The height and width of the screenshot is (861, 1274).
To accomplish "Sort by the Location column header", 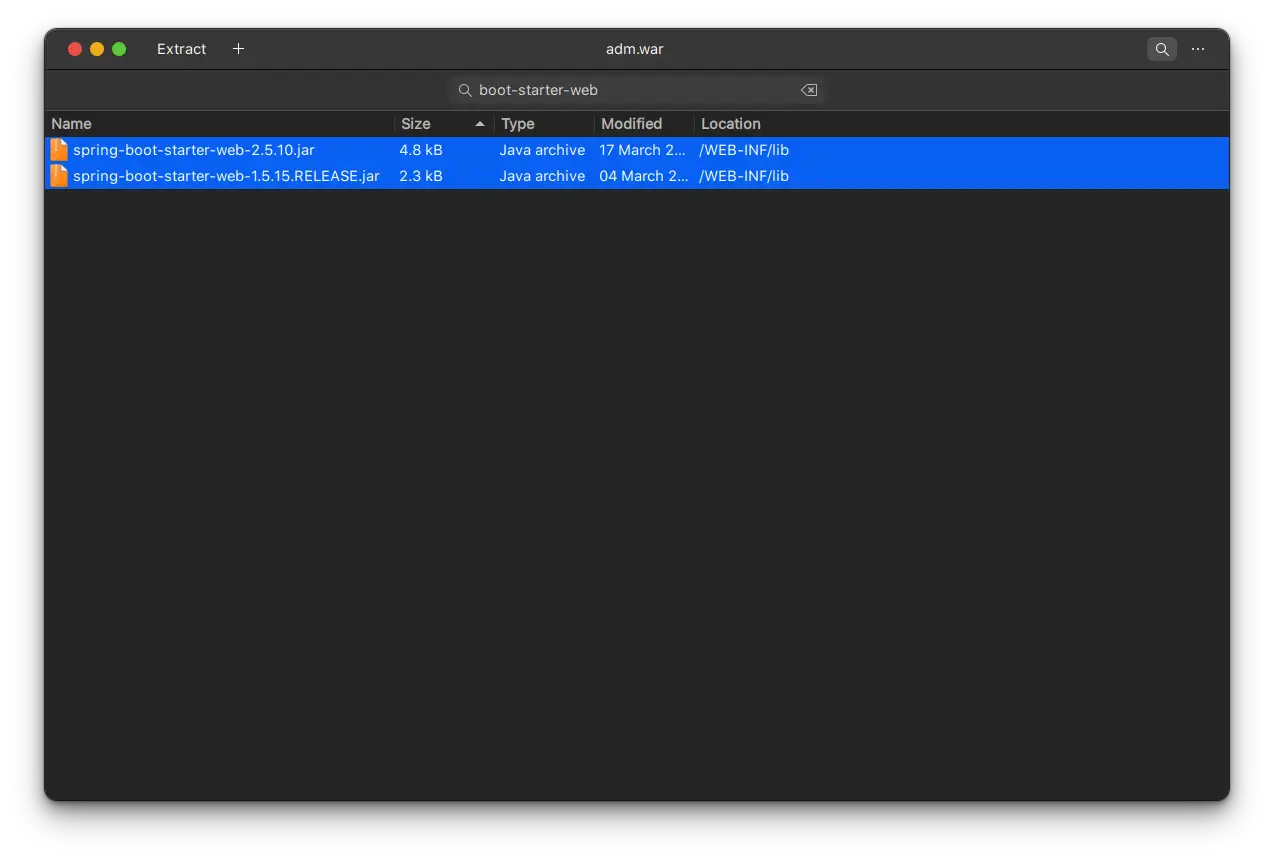I will tap(962, 124).
